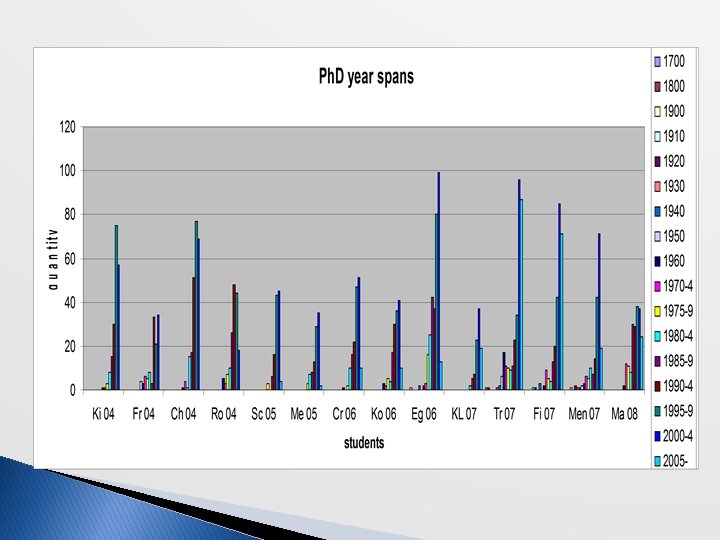The height and width of the screenshot is (540, 720).
Task: Click the 60 value on y-axis
Action: (70, 259)
